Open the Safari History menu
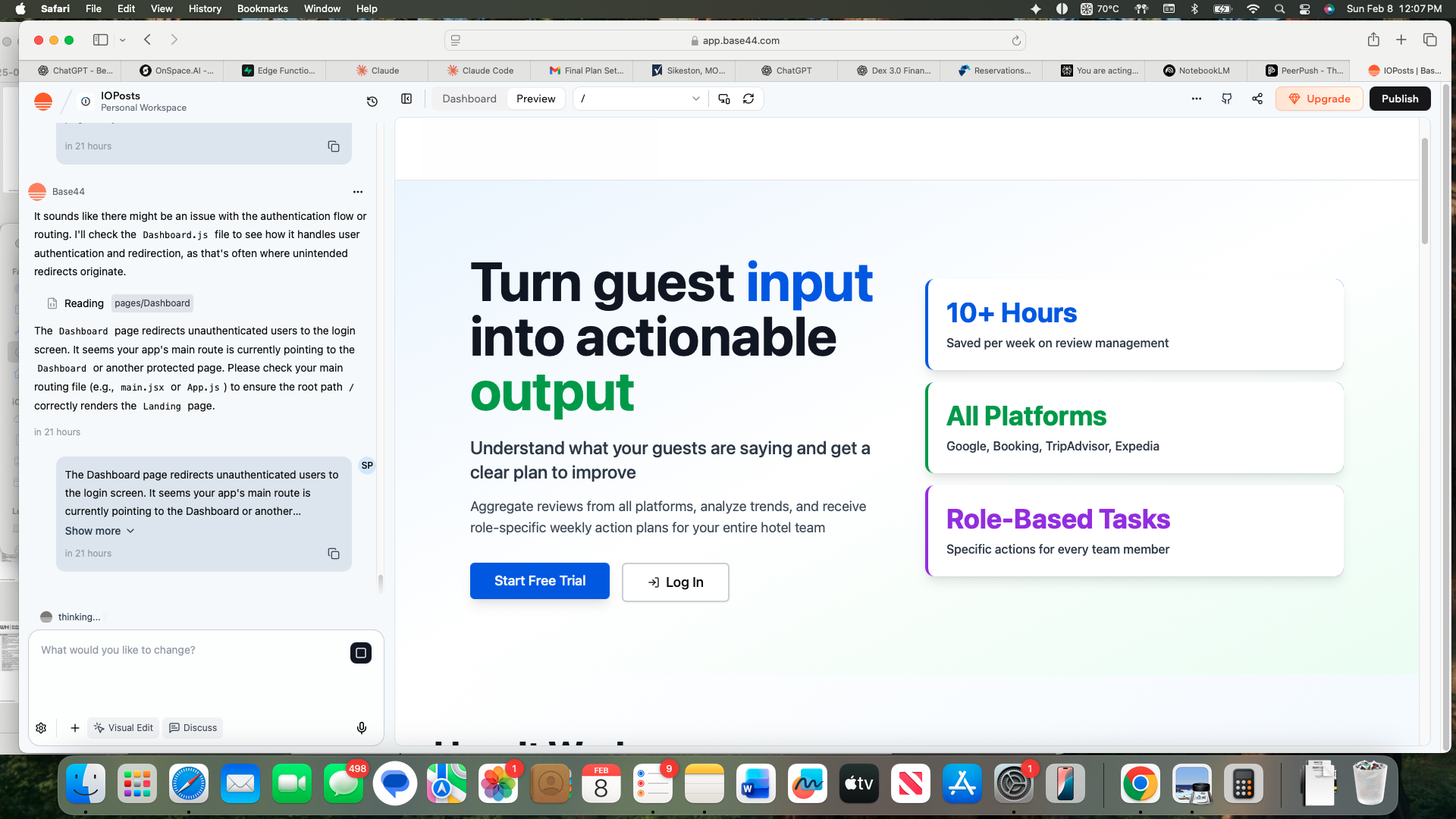1456x819 pixels. pos(205,8)
